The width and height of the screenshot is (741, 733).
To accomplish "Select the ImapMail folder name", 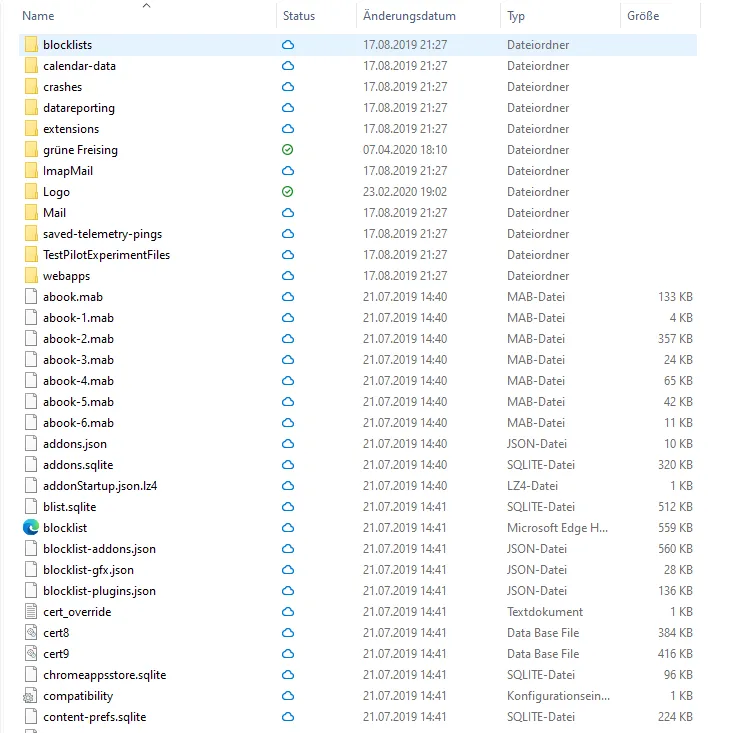I will coord(68,171).
